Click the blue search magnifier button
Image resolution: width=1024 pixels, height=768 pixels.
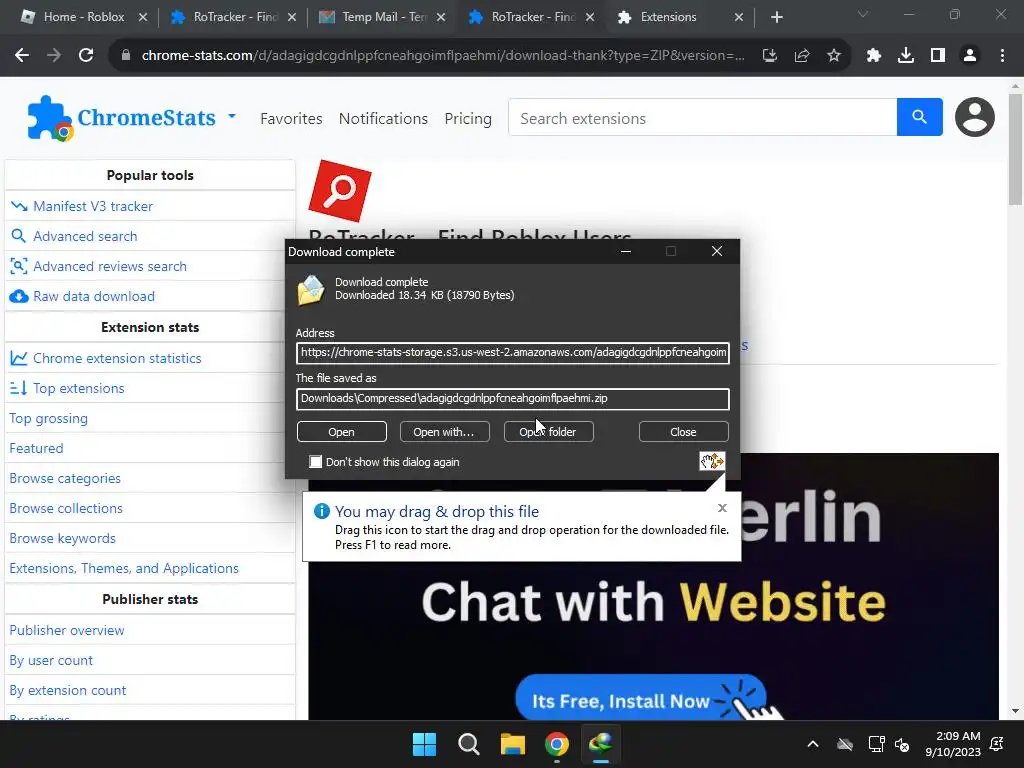[x=920, y=117]
